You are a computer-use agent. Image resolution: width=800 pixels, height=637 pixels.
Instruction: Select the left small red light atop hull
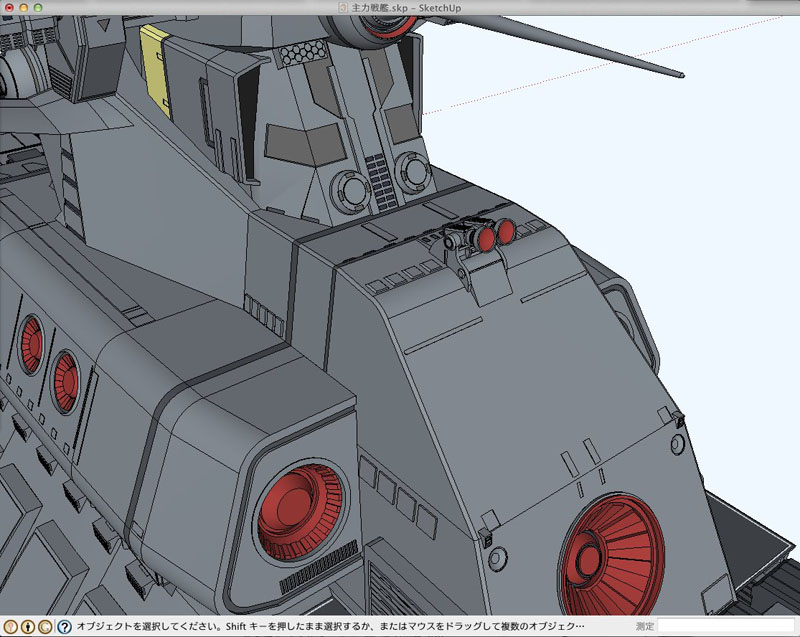(x=488, y=237)
